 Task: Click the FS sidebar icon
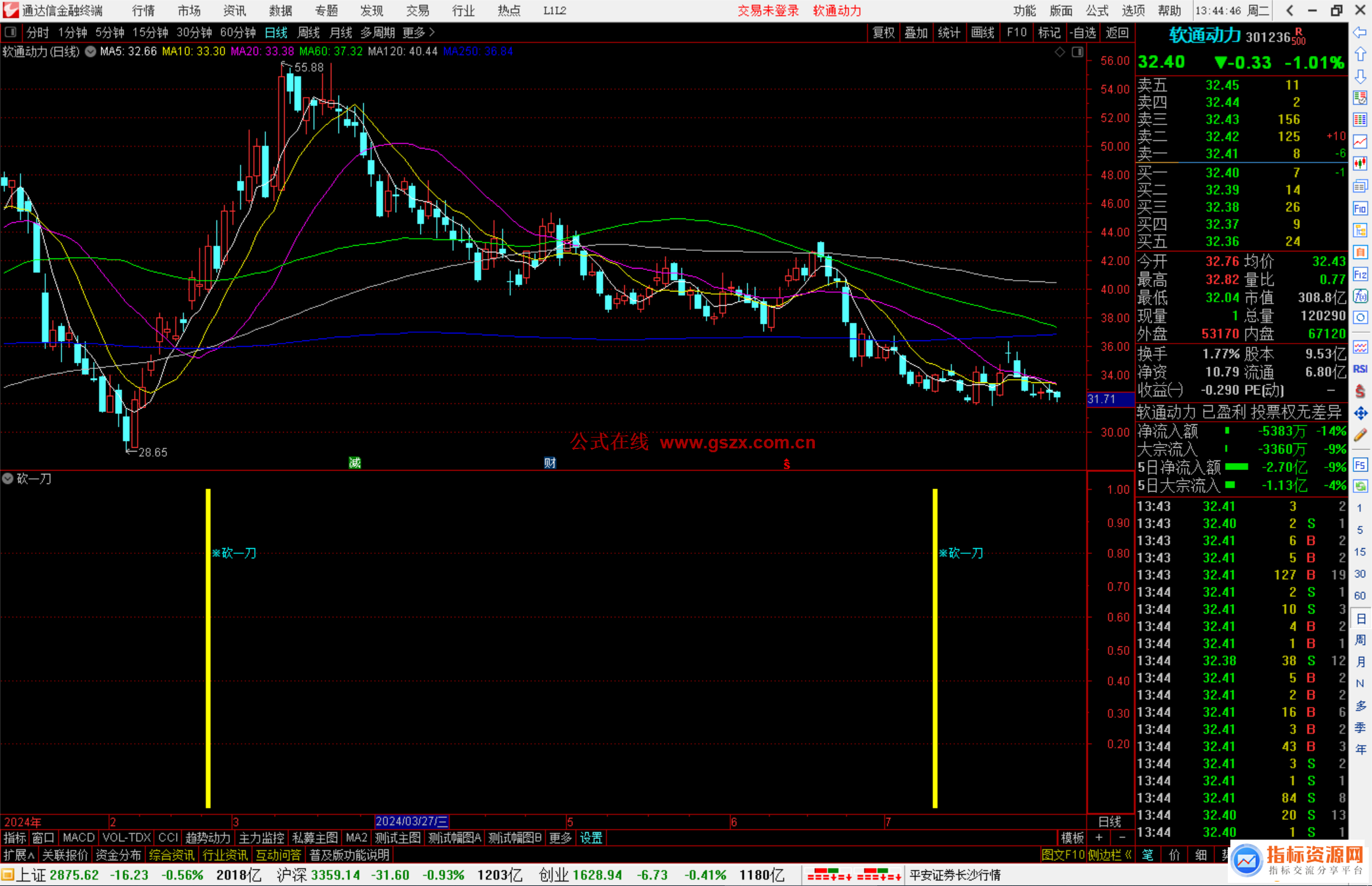(x=1360, y=465)
